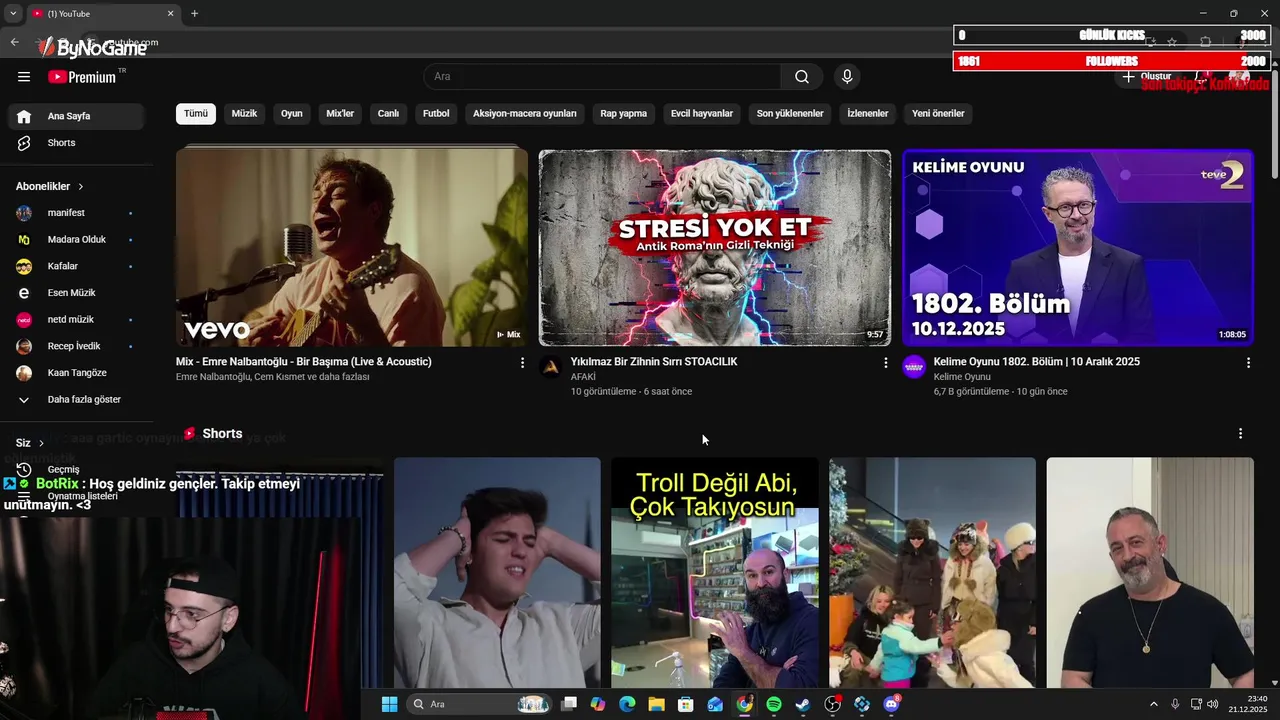
Task: Close the YouTube browser tab
Action: [170, 14]
